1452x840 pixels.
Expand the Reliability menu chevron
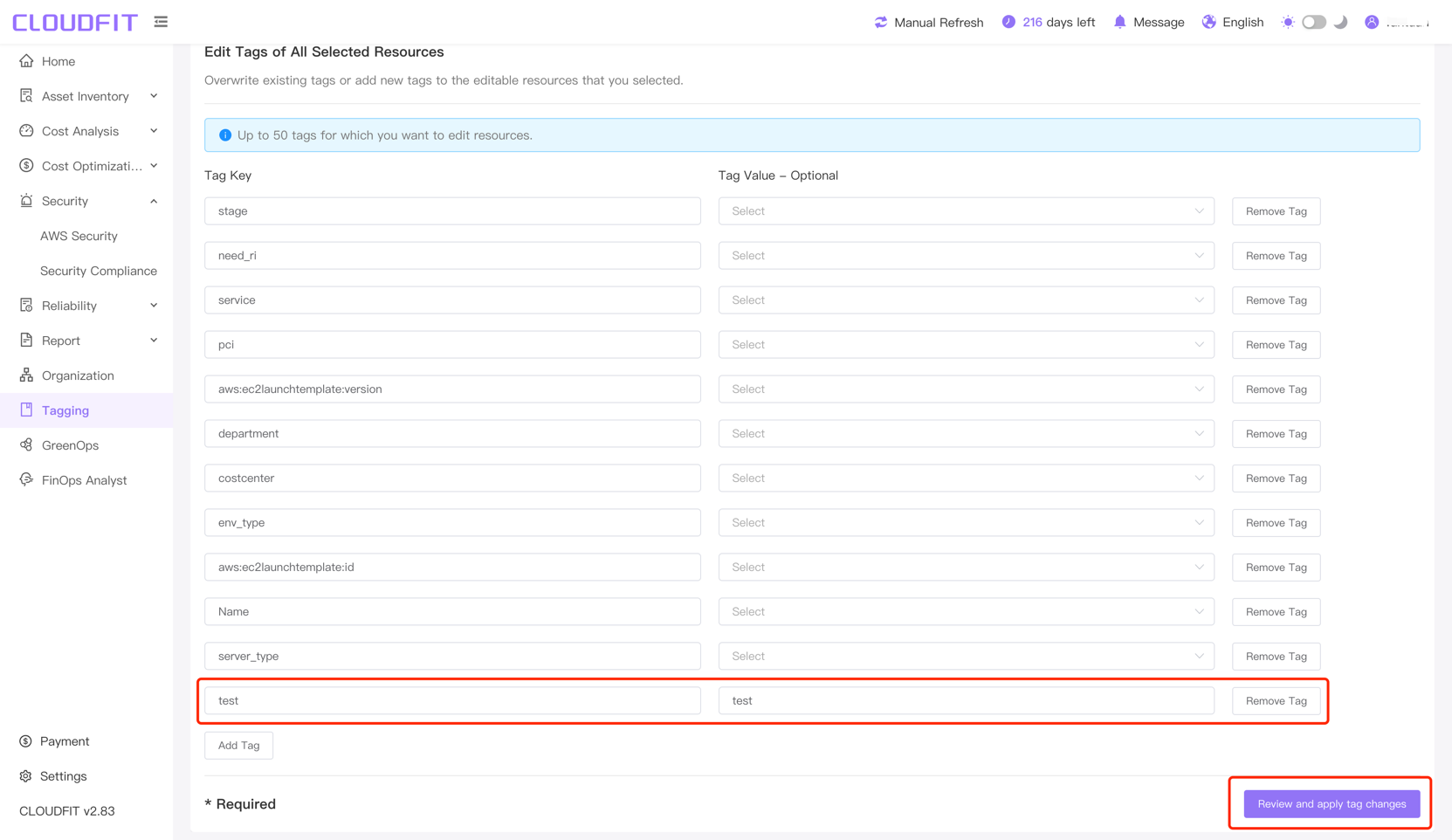tap(154, 306)
